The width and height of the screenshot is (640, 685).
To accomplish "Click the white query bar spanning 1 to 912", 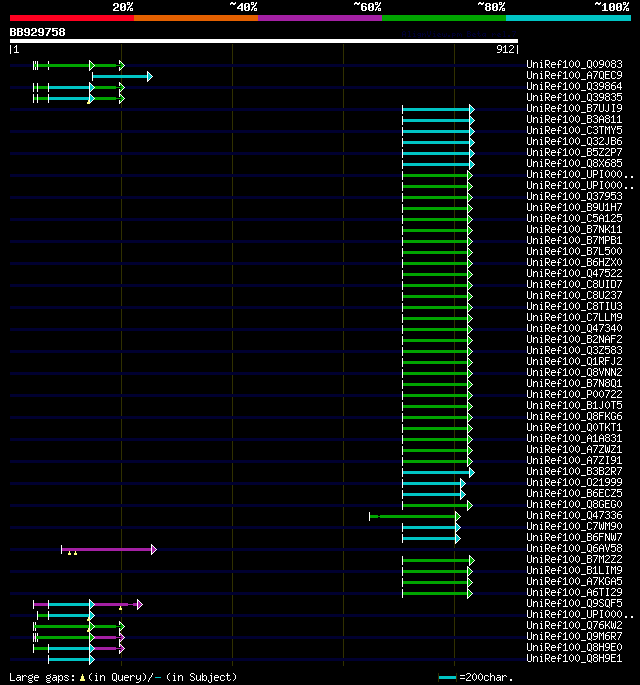I will click(x=264, y=41).
